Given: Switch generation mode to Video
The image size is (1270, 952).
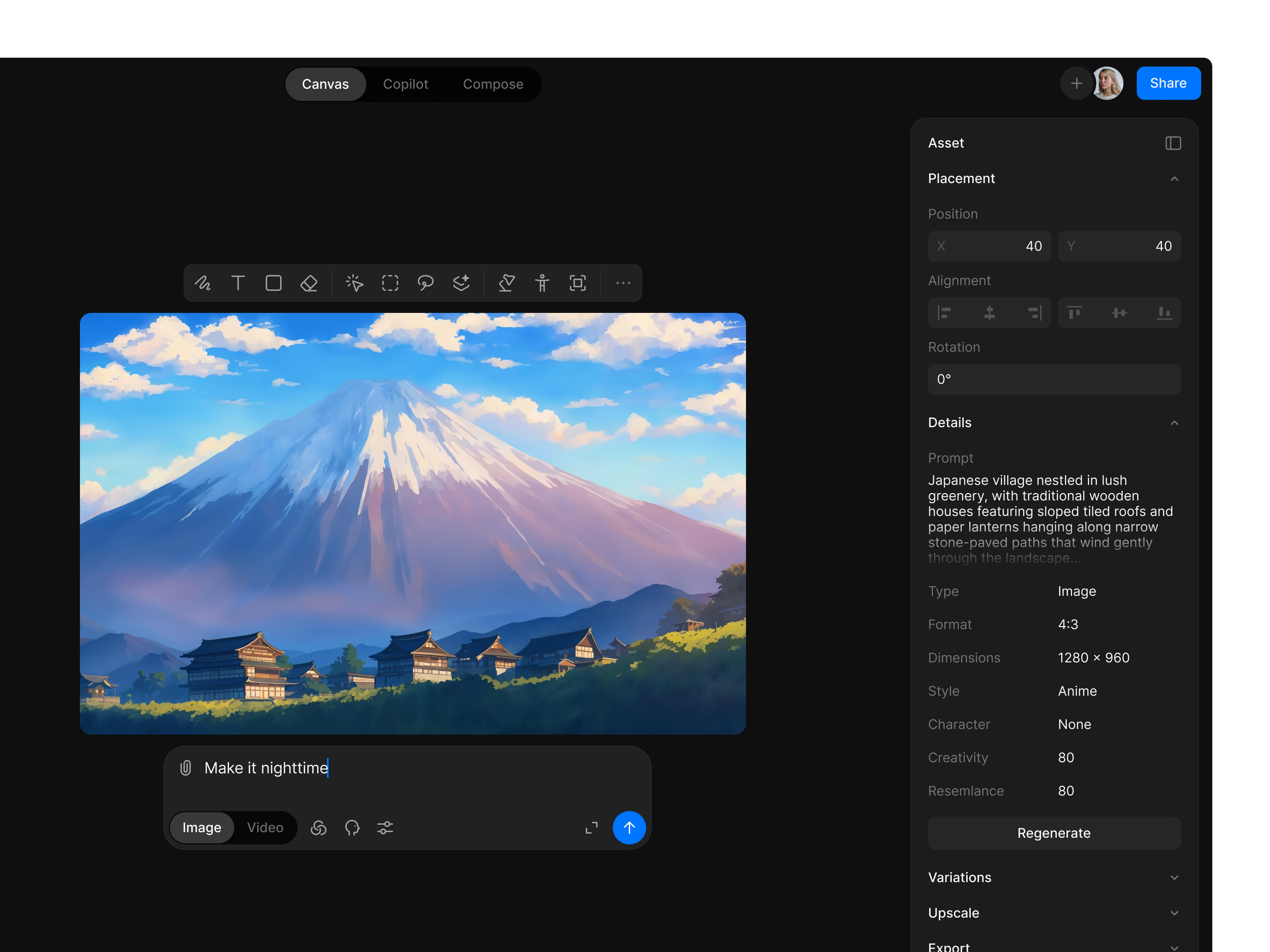Looking at the screenshot, I should click(265, 827).
